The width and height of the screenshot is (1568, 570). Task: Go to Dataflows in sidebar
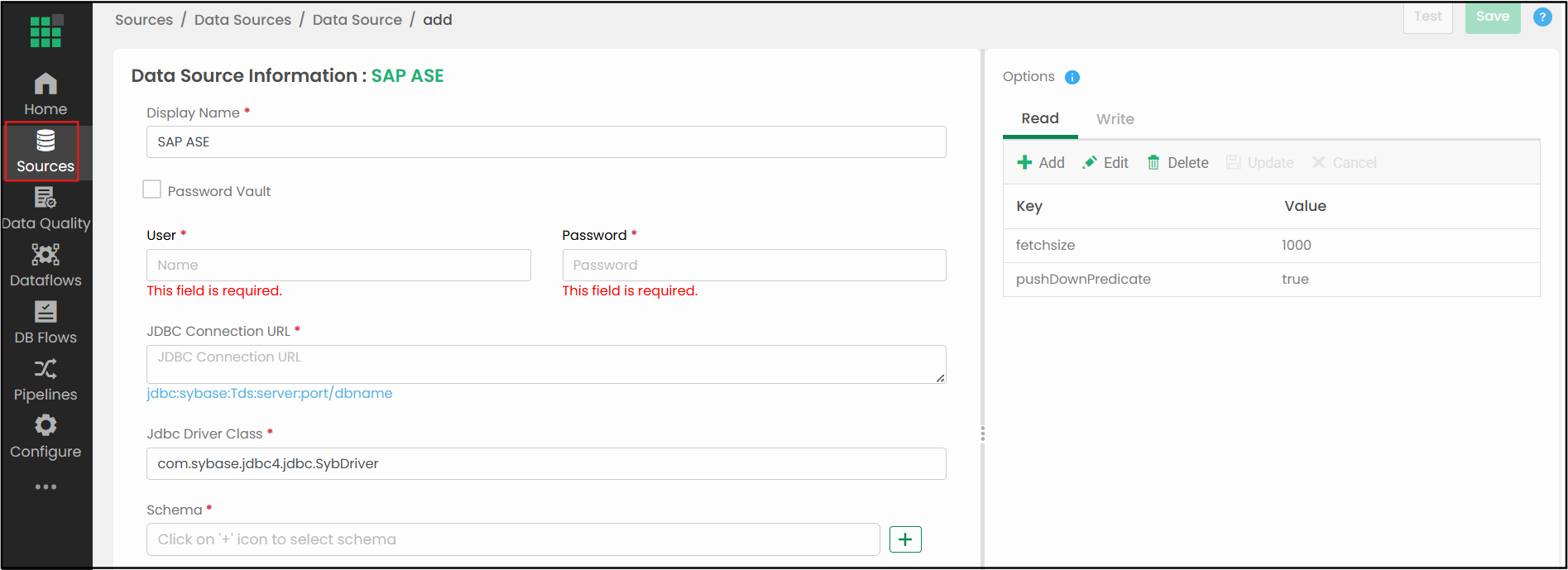(x=46, y=266)
